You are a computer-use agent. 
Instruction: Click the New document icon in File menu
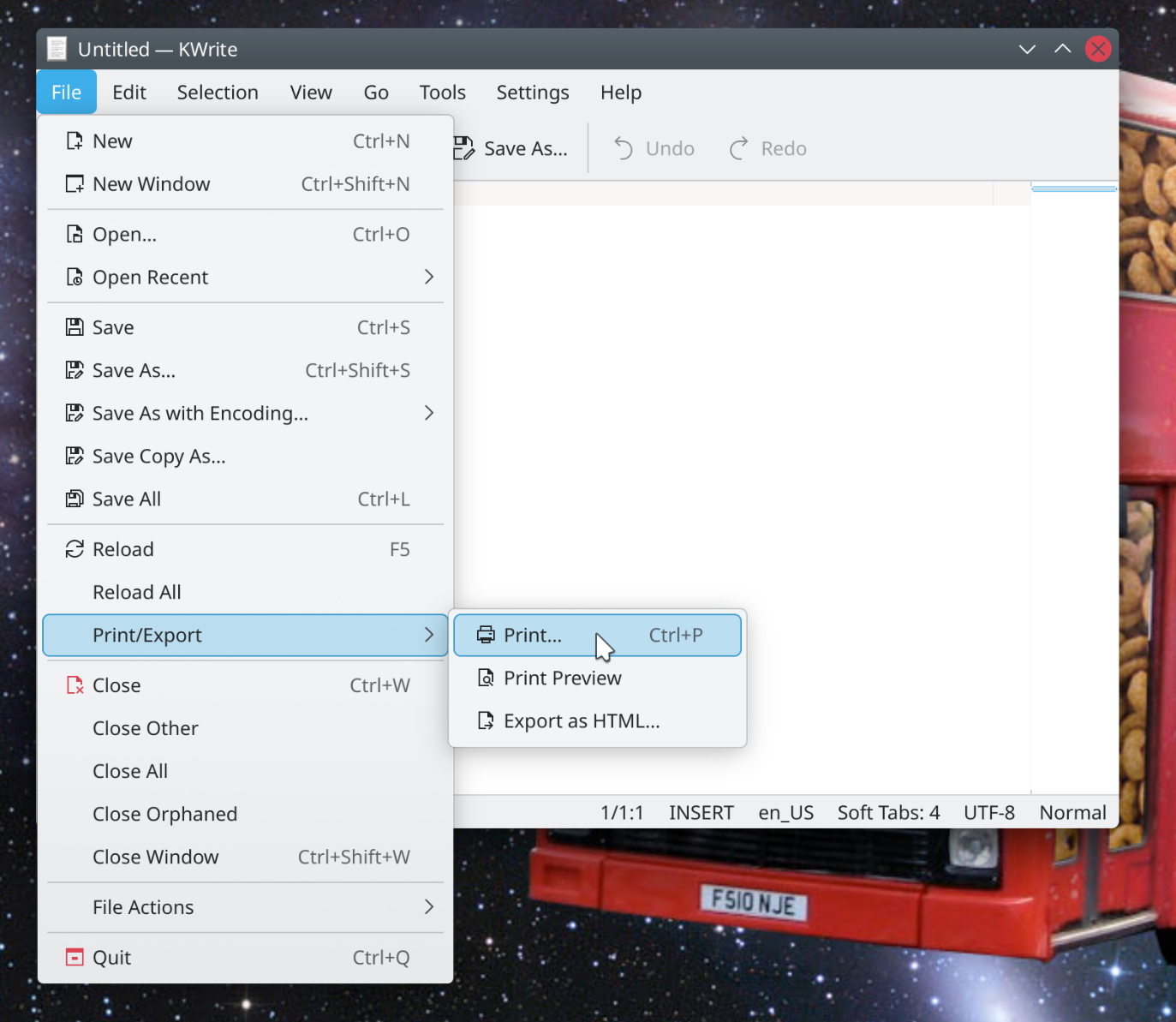(75, 140)
